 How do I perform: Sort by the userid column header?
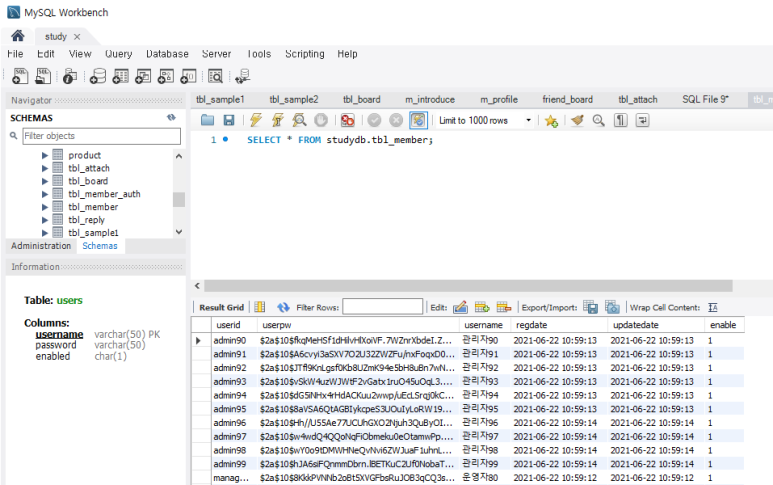click(234, 325)
